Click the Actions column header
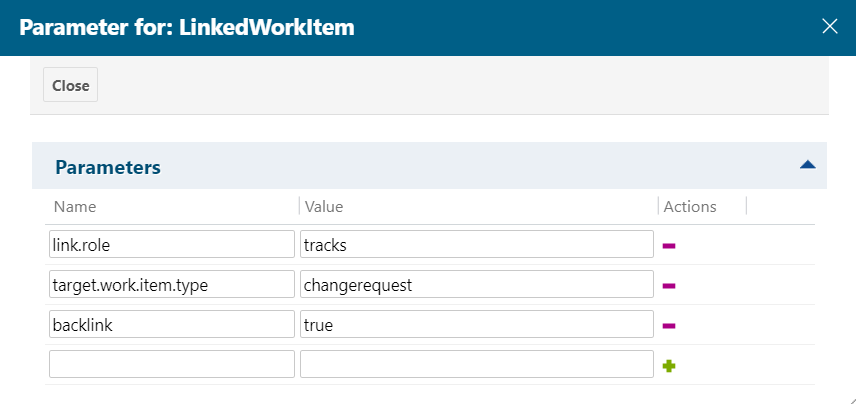The width and height of the screenshot is (856, 404). pyautogui.click(x=690, y=206)
